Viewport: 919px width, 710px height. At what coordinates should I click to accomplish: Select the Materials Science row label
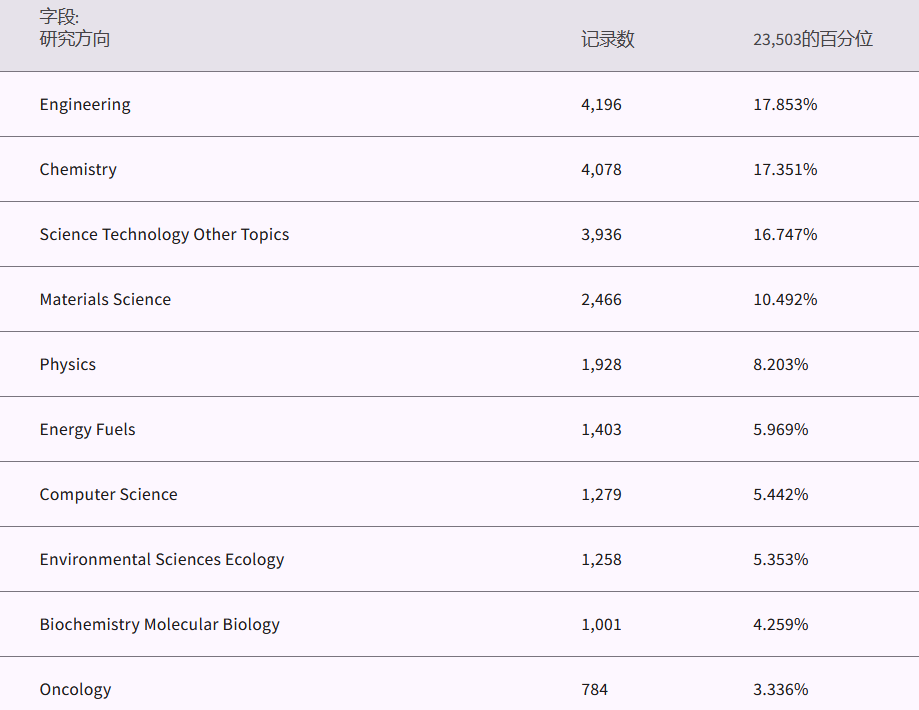tap(105, 300)
